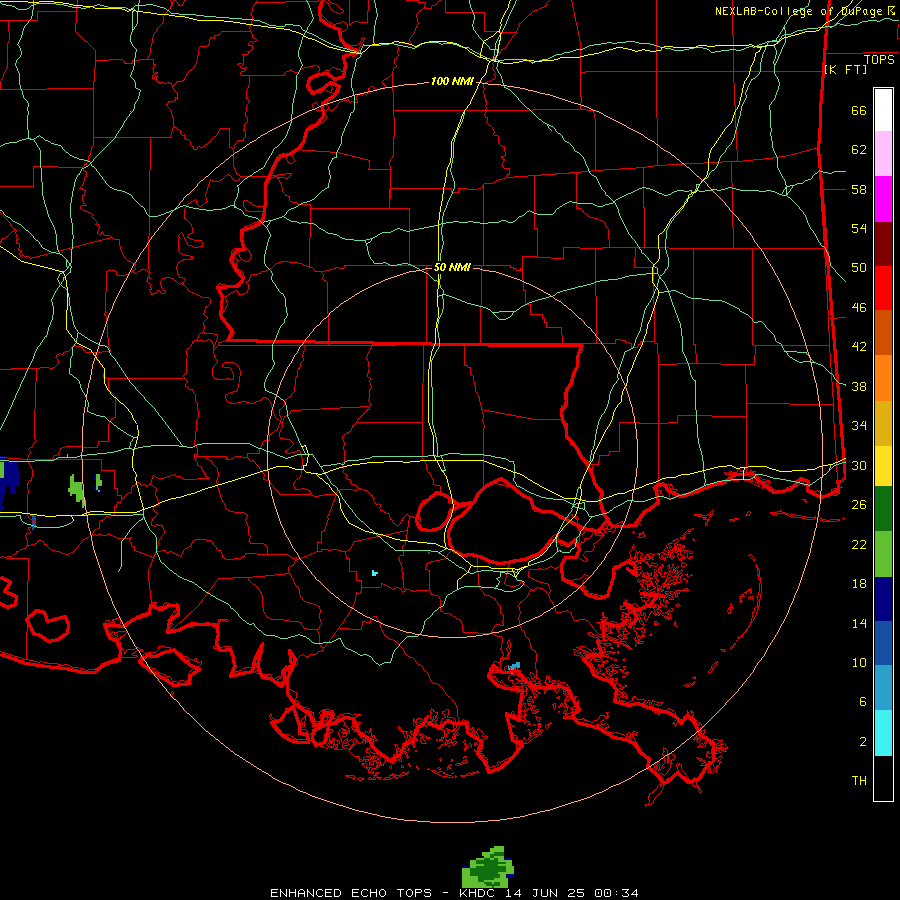Screen dimensions: 900x900
Task: Click the '22' legend value
Action: tap(859, 544)
